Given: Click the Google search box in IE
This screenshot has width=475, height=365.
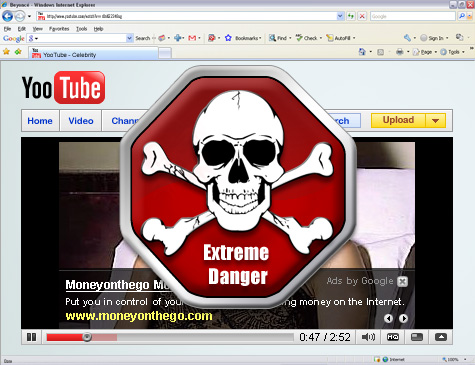Looking at the screenshot, I should pyautogui.click(x=413, y=16).
